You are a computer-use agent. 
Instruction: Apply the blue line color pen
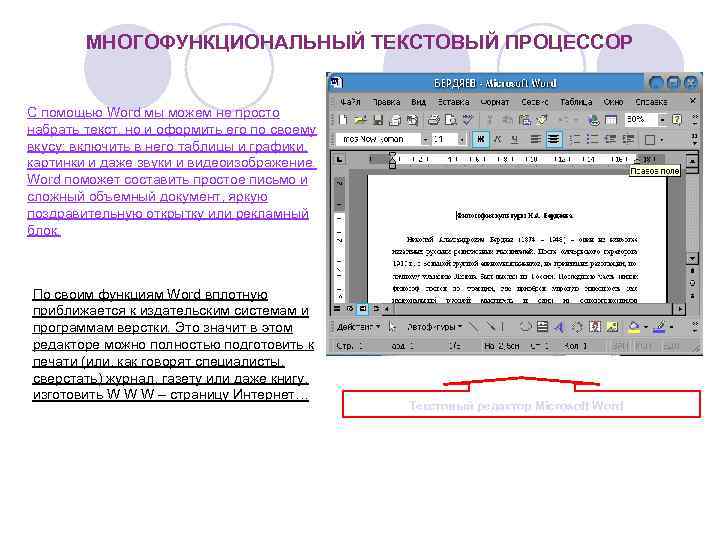pyautogui.click(x=660, y=326)
